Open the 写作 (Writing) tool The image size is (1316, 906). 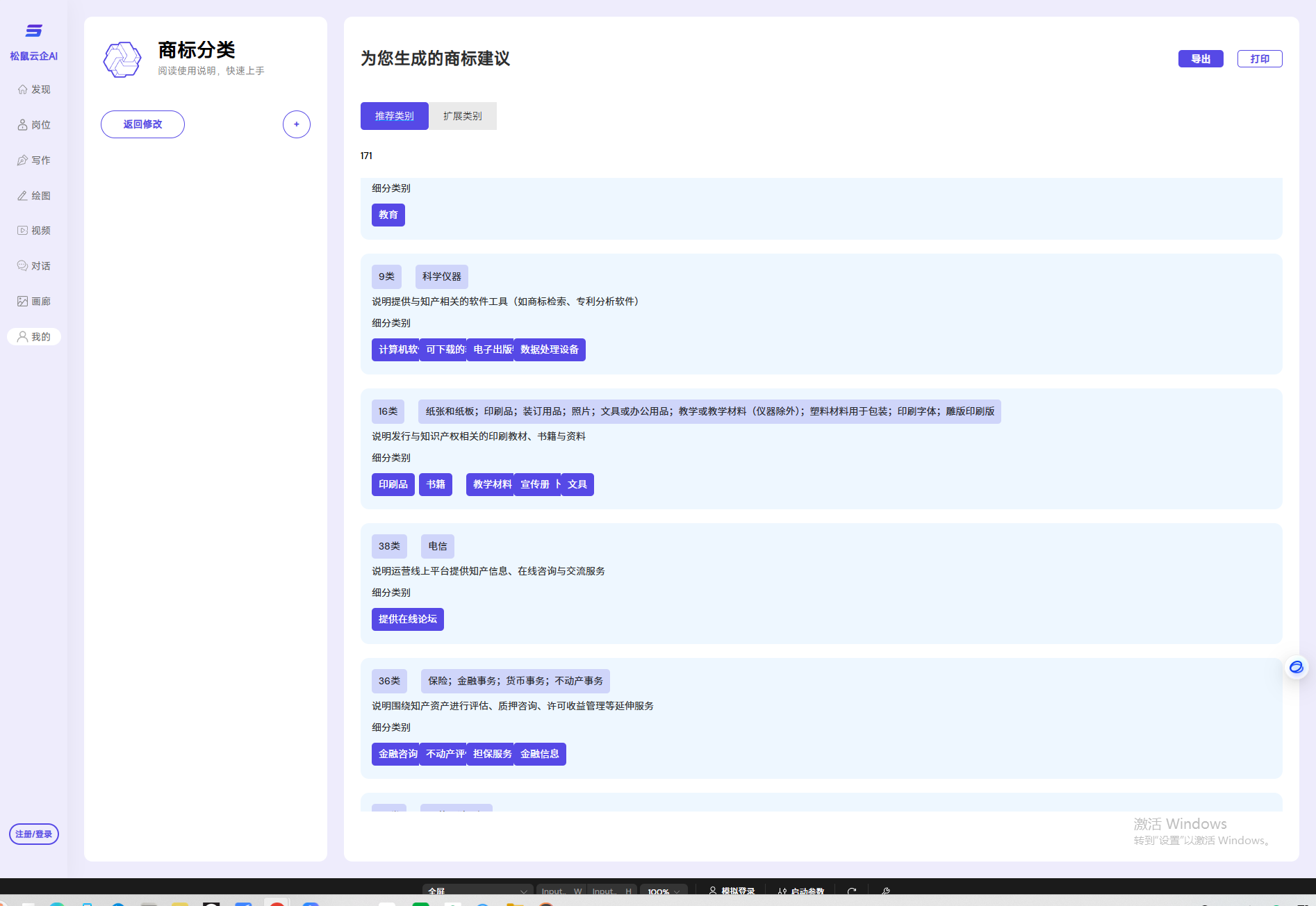point(34,160)
